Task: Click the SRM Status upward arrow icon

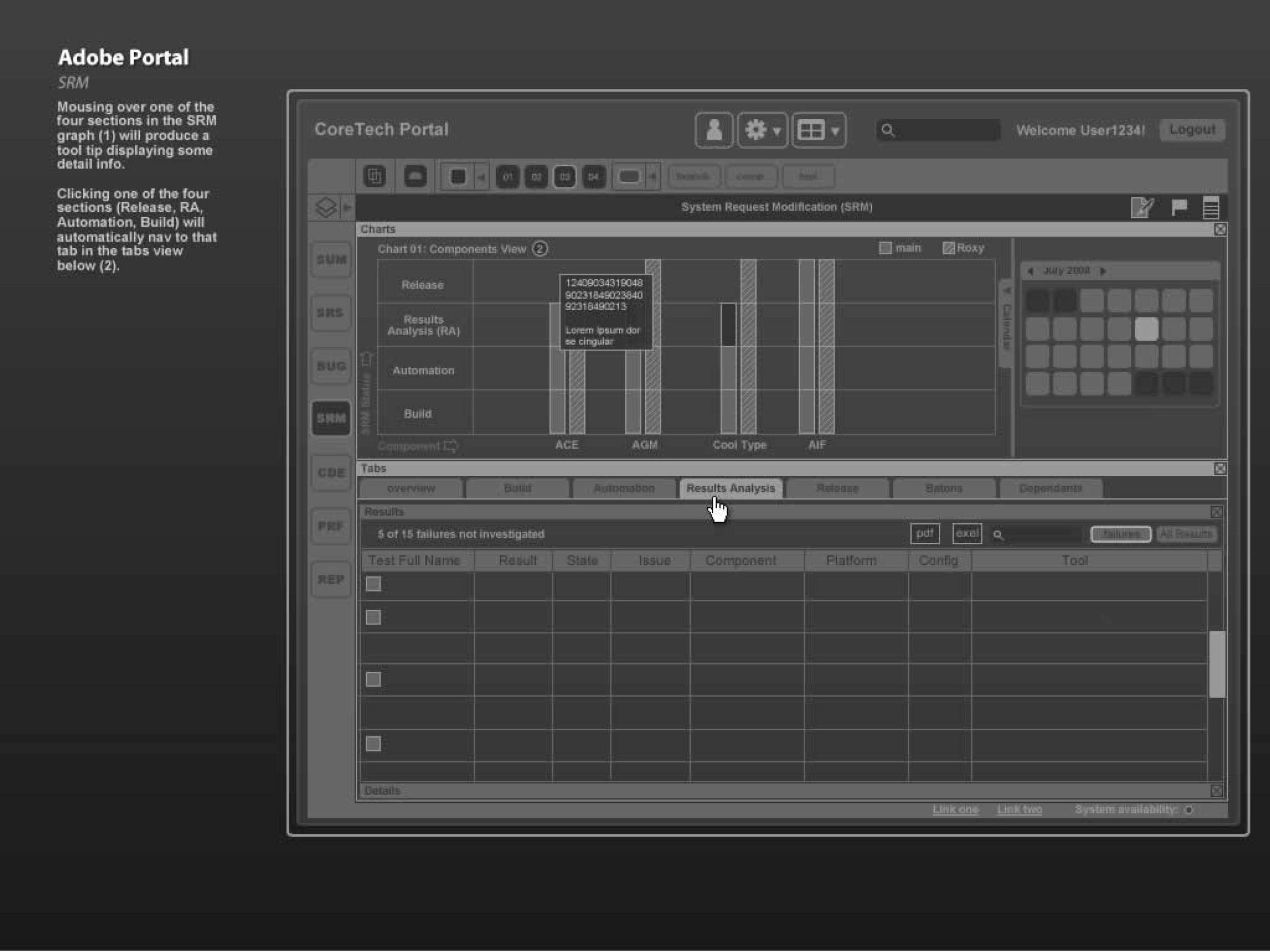Action: tap(366, 359)
